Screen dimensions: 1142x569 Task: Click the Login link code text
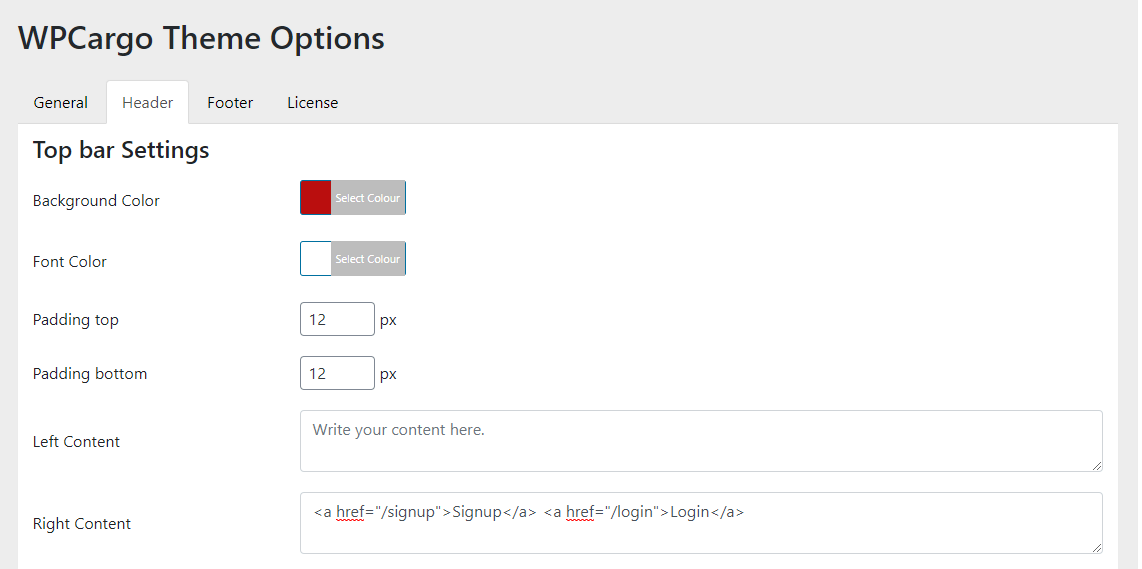[x=644, y=512]
